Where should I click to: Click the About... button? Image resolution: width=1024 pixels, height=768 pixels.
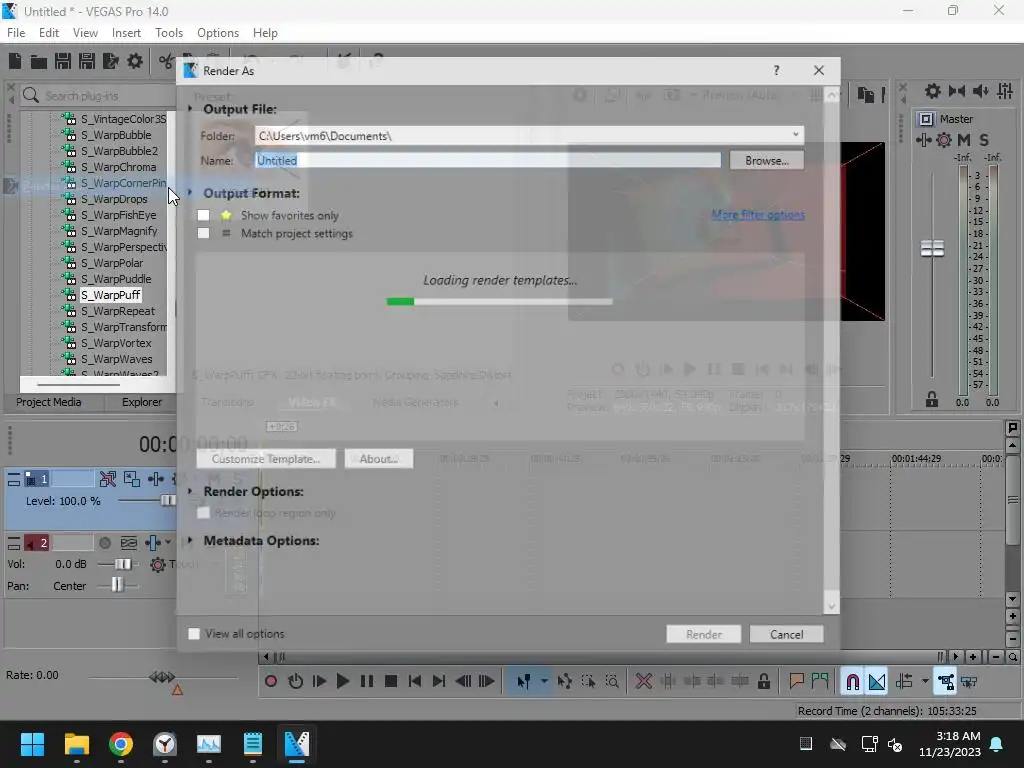pyautogui.click(x=379, y=458)
